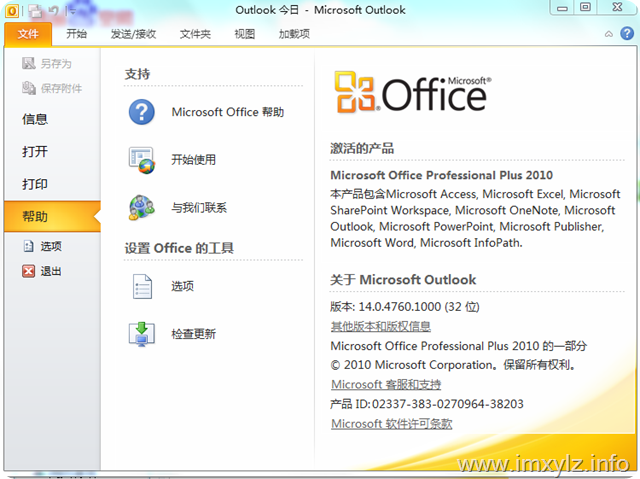Open the 加载项 ribbon tab
This screenshot has width=640, height=479.
coord(294,34)
